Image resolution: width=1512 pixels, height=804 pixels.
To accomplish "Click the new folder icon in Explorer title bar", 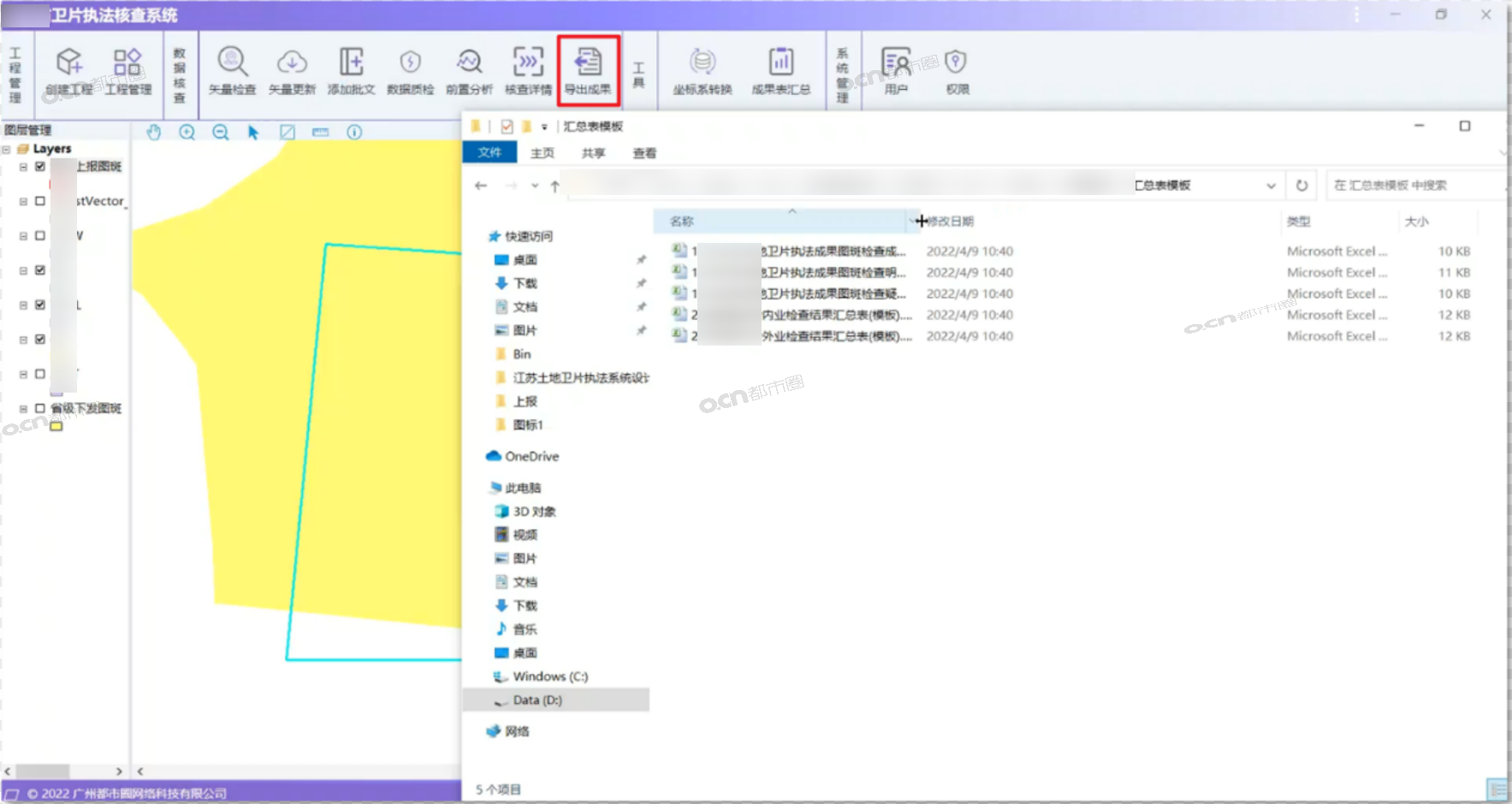I will point(526,127).
